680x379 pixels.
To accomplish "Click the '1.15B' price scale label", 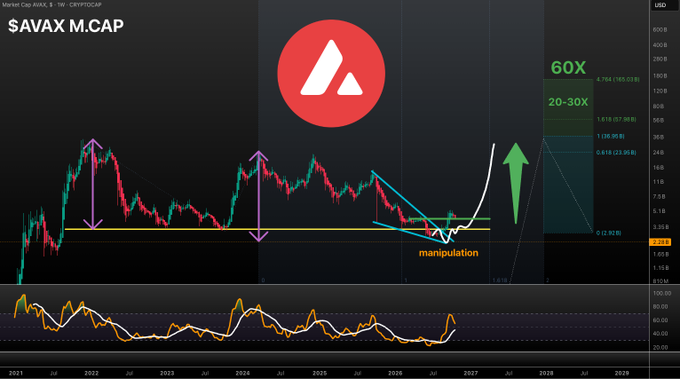I will (x=660, y=268).
